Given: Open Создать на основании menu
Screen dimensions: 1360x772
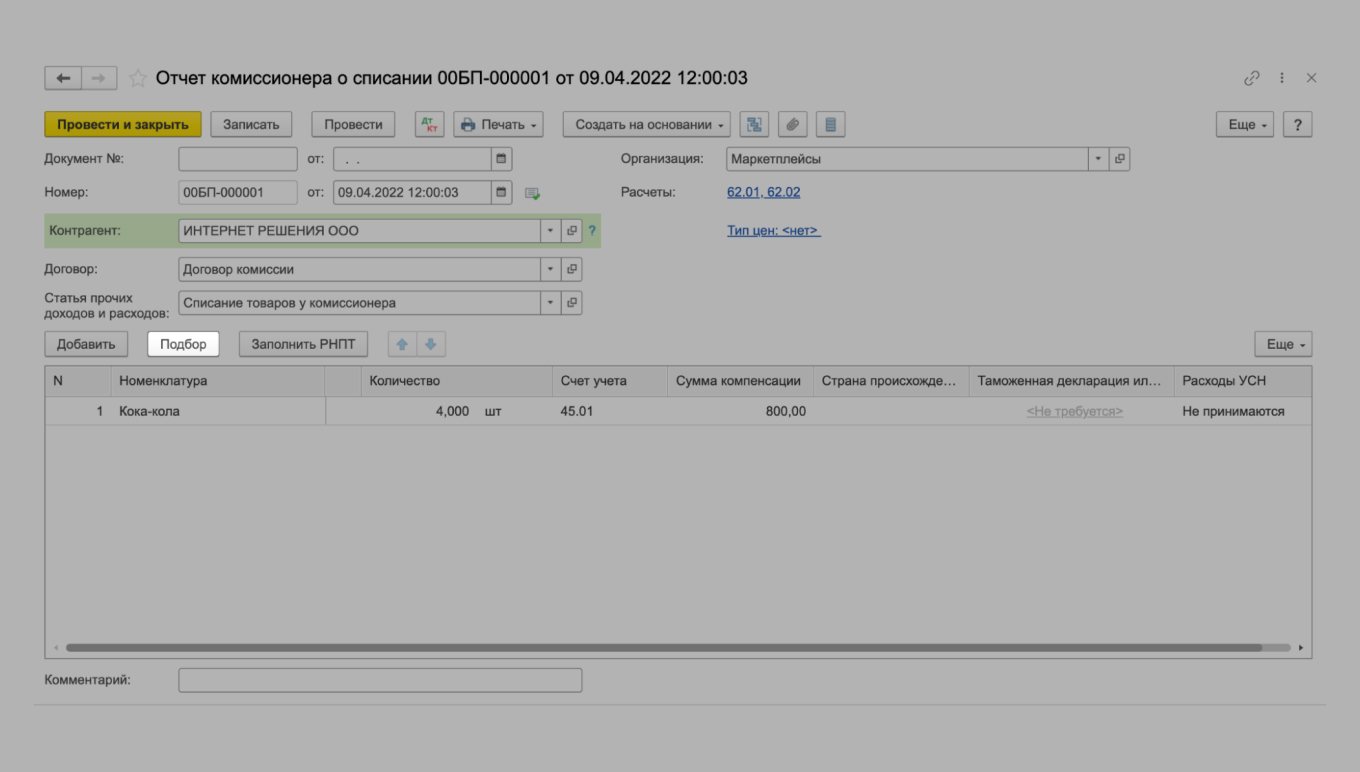Looking at the screenshot, I should pyautogui.click(x=646, y=125).
